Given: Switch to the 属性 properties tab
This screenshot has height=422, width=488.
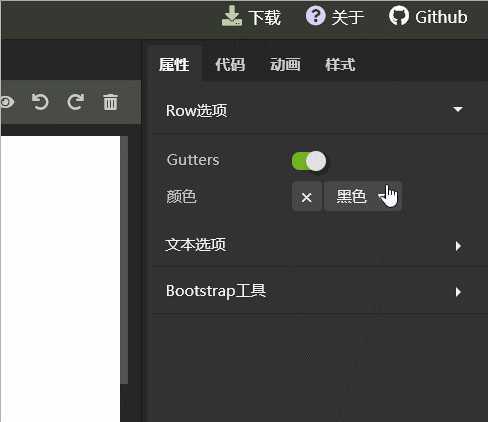Looking at the screenshot, I should pos(174,64).
